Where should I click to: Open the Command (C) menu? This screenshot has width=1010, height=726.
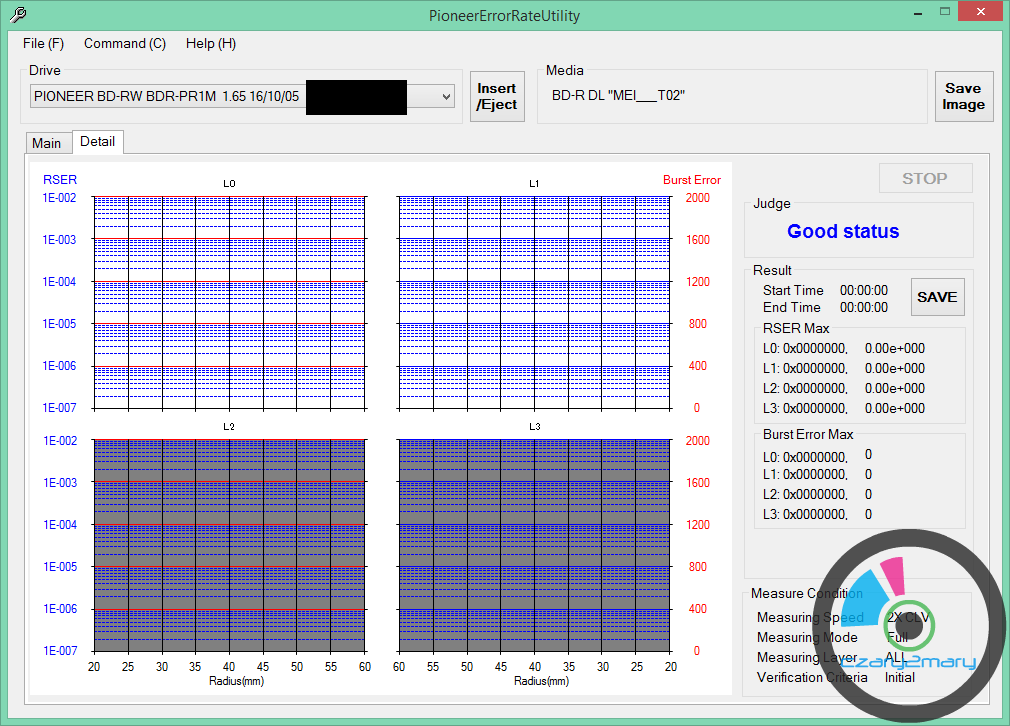(125, 43)
